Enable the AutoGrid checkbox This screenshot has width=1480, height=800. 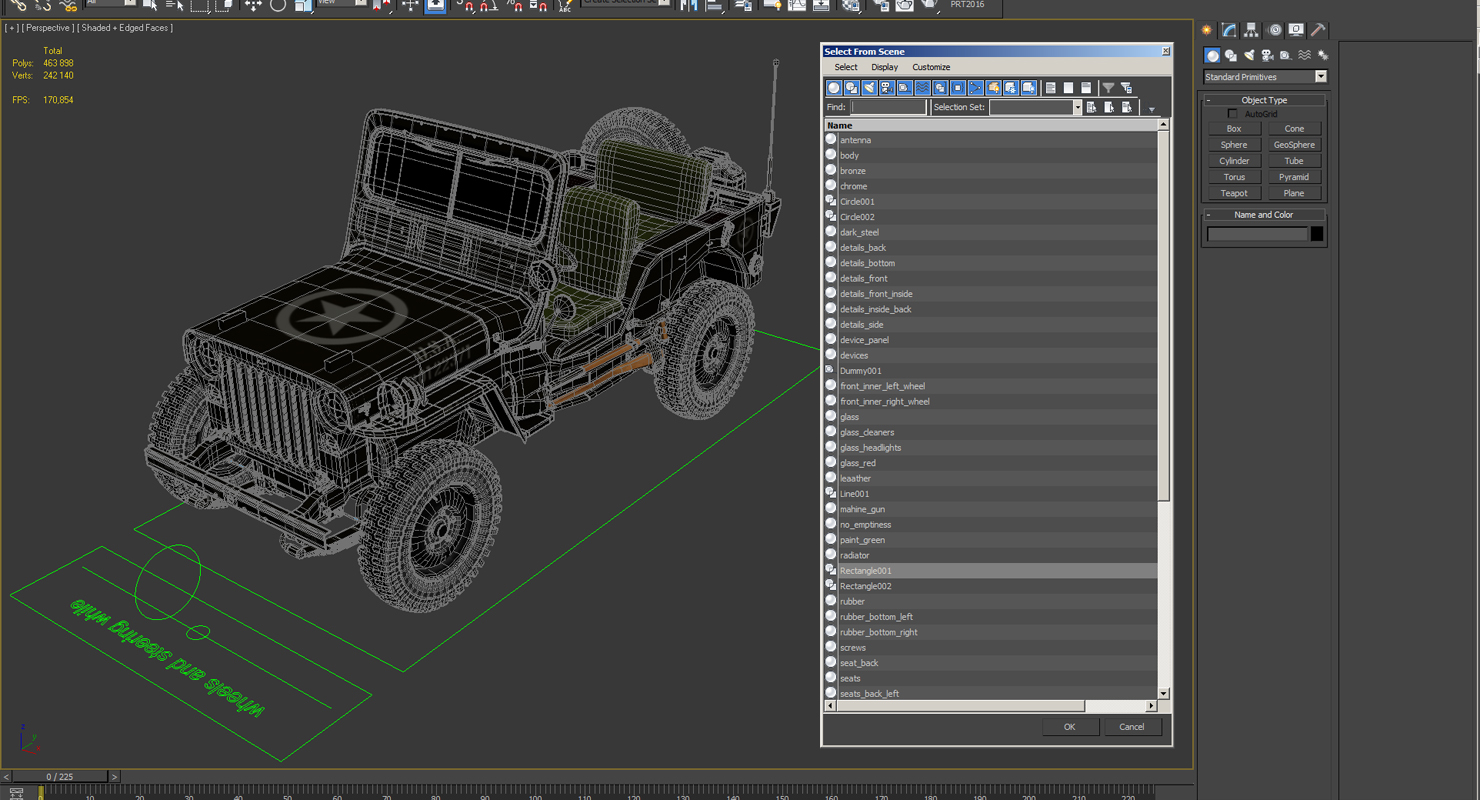(1232, 114)
